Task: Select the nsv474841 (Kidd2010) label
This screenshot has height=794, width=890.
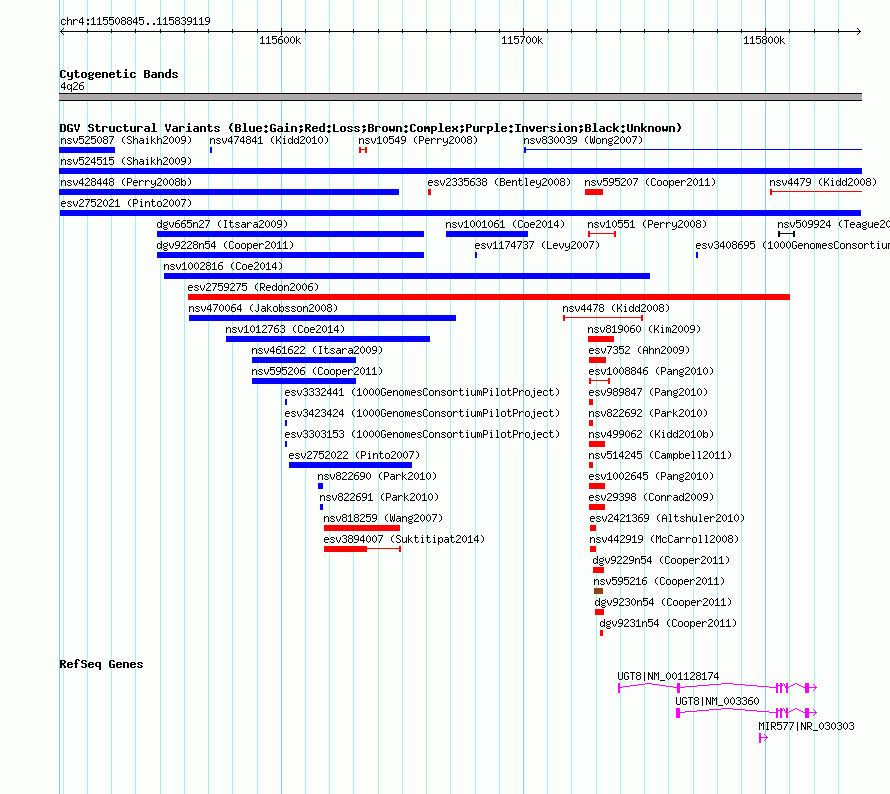Action: (269, 140)
